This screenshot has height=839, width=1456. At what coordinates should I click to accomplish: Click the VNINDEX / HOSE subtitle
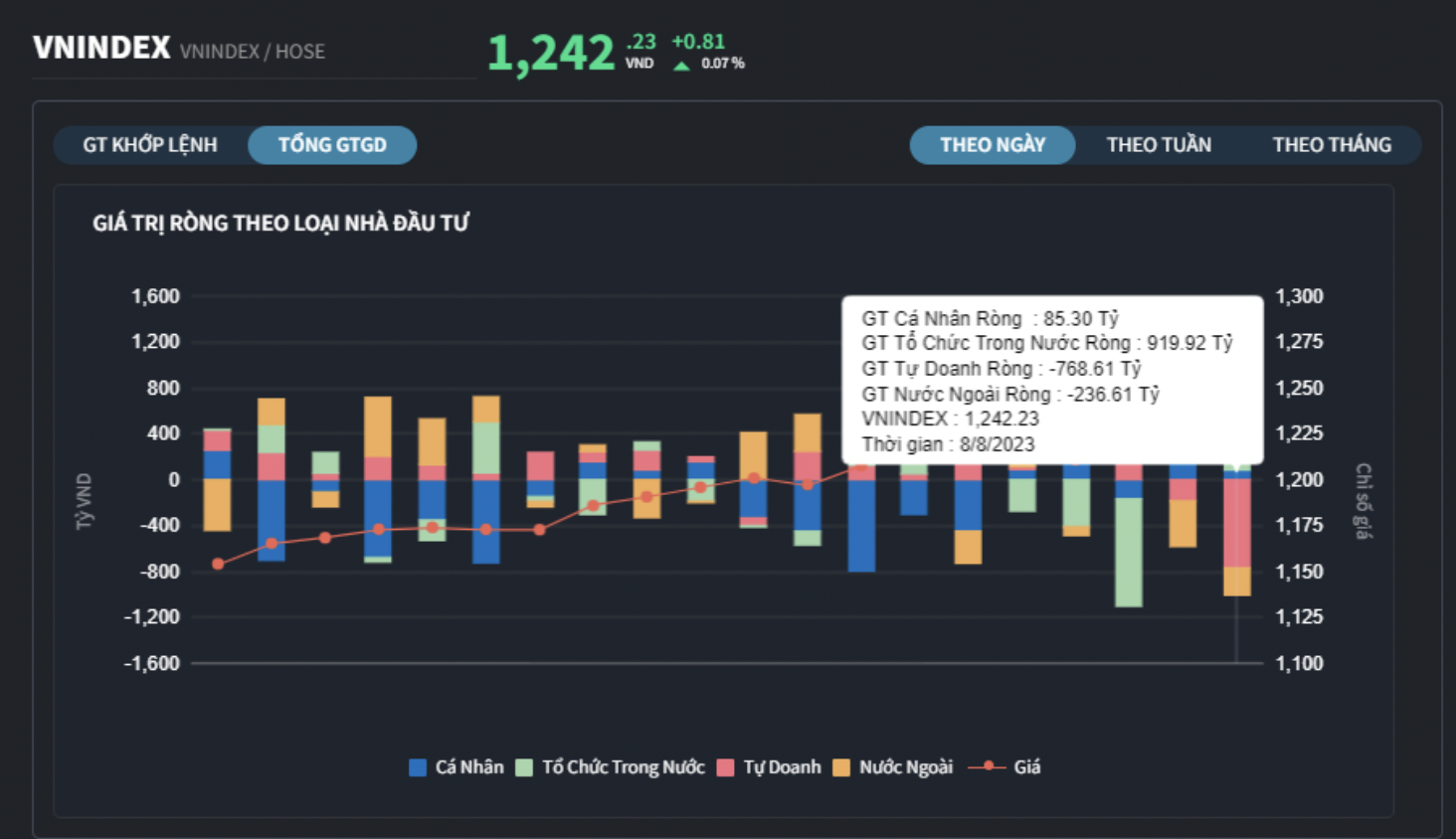[x=253, y=52]
